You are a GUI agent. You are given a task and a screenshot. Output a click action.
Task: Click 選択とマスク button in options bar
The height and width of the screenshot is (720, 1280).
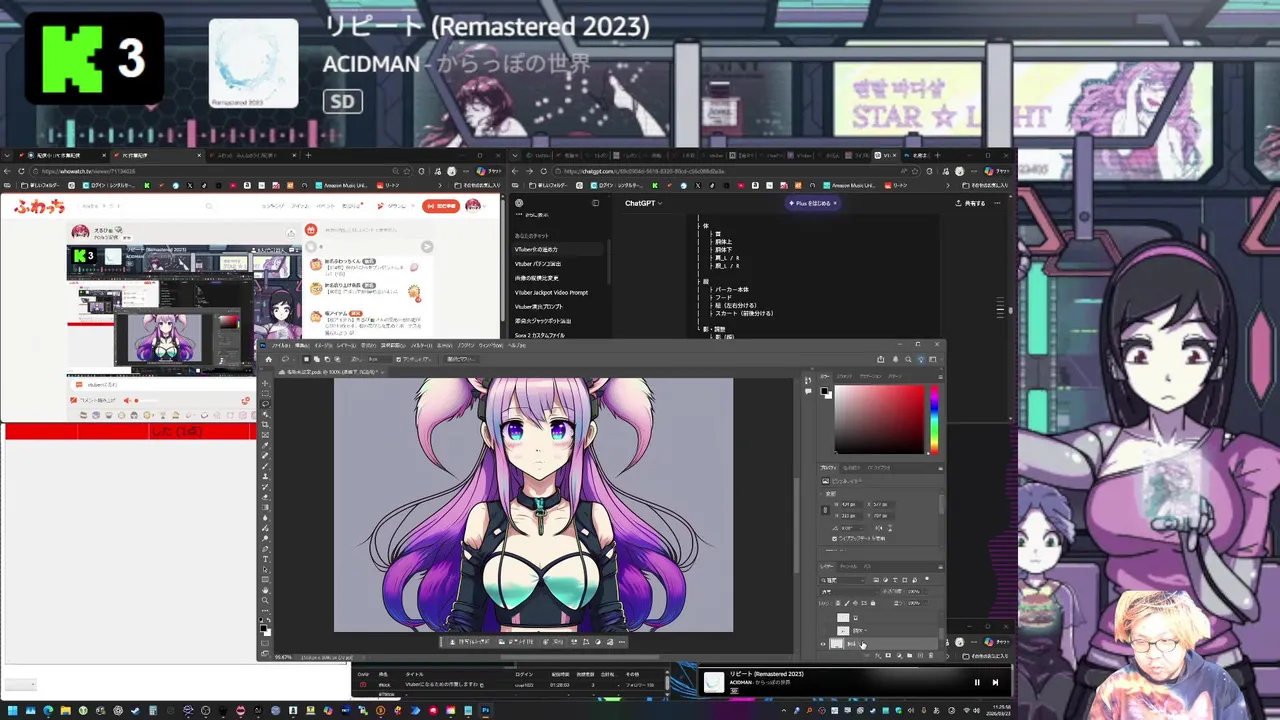461,359
